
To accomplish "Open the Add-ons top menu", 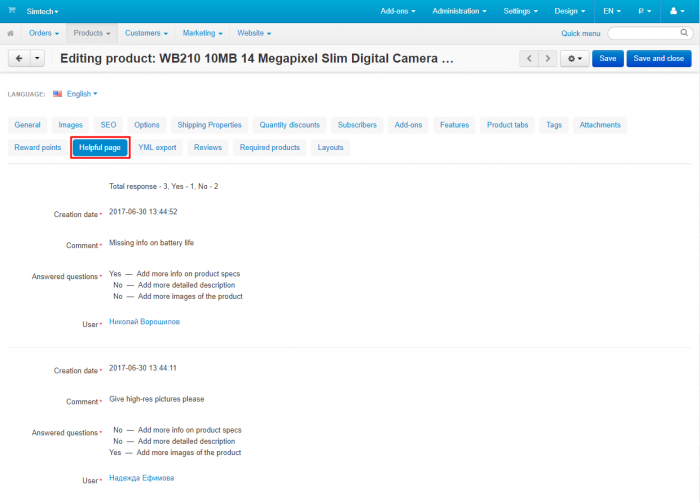I will click(398, 11).
